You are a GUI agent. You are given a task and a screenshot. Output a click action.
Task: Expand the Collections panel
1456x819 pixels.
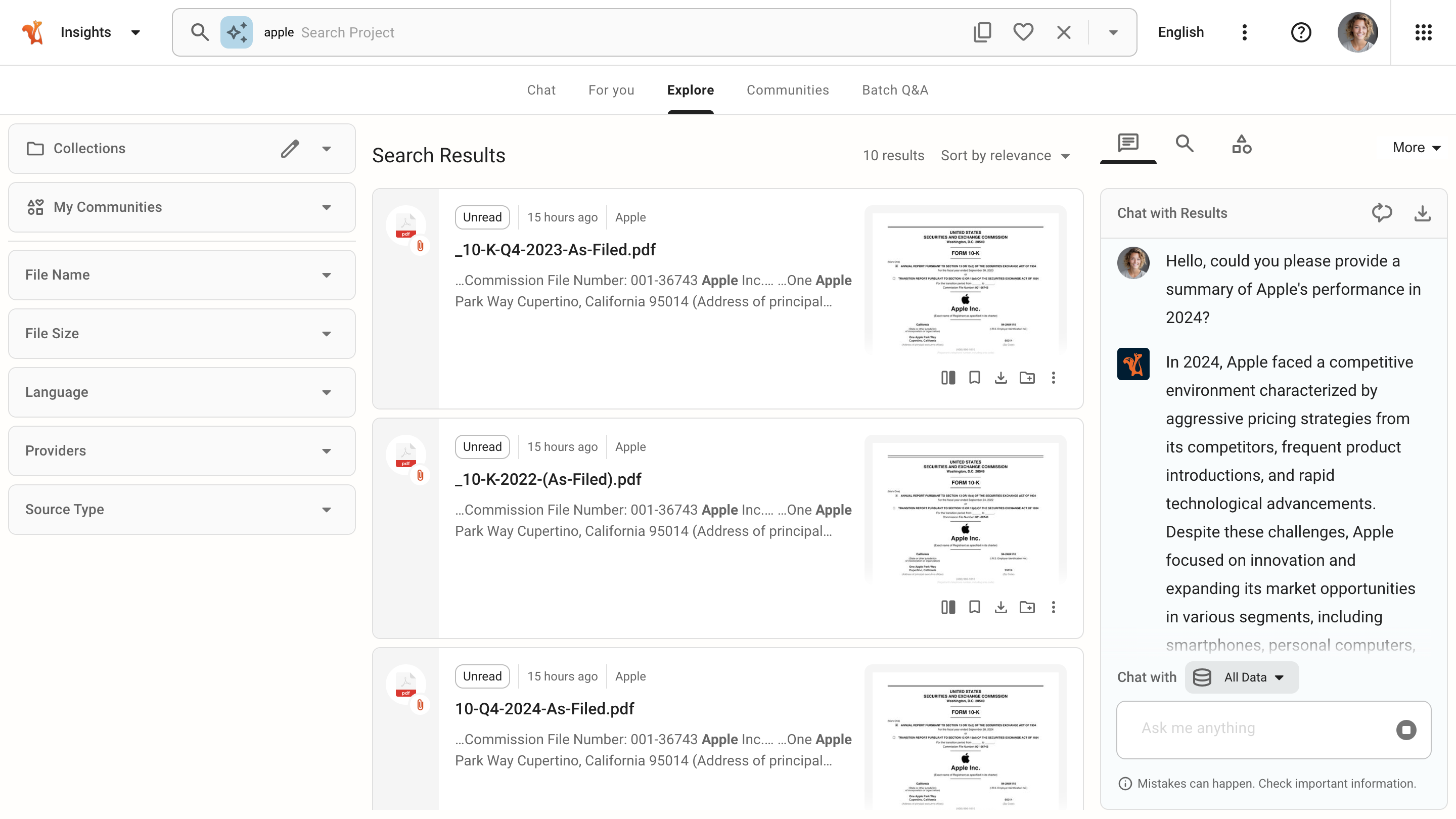(x=326, y=149)
